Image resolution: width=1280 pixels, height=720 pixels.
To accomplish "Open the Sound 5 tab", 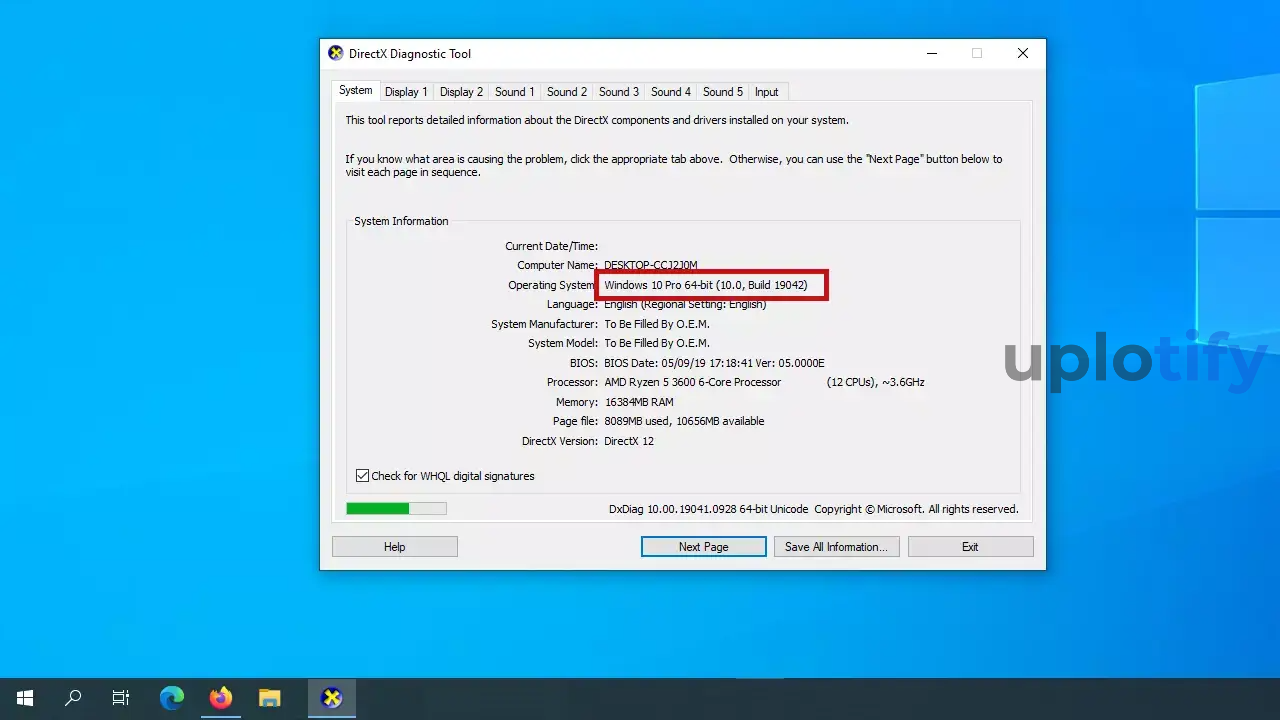I will 723,92.
